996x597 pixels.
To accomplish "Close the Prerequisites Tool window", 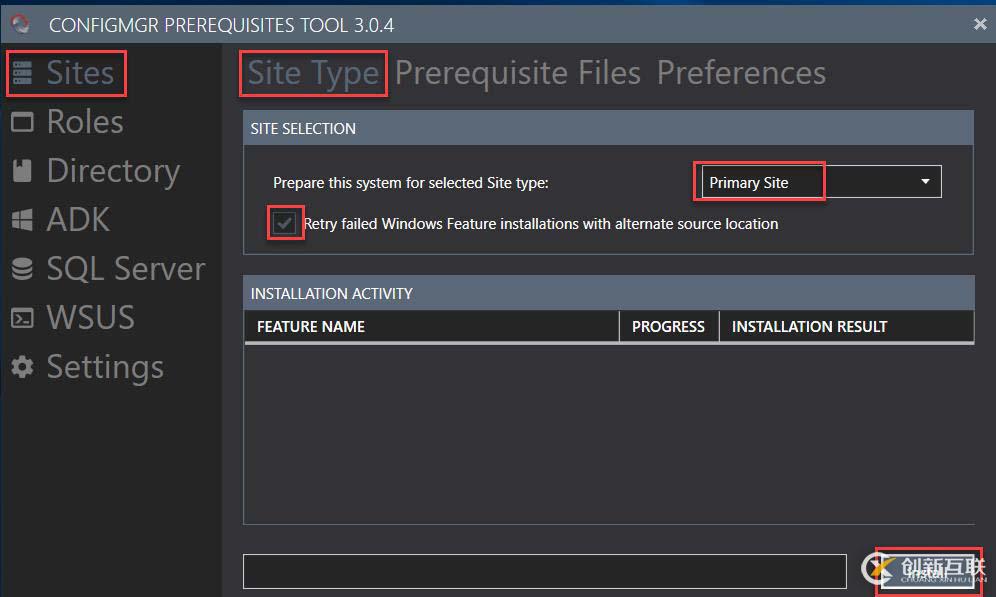I will tap(980, 24).
